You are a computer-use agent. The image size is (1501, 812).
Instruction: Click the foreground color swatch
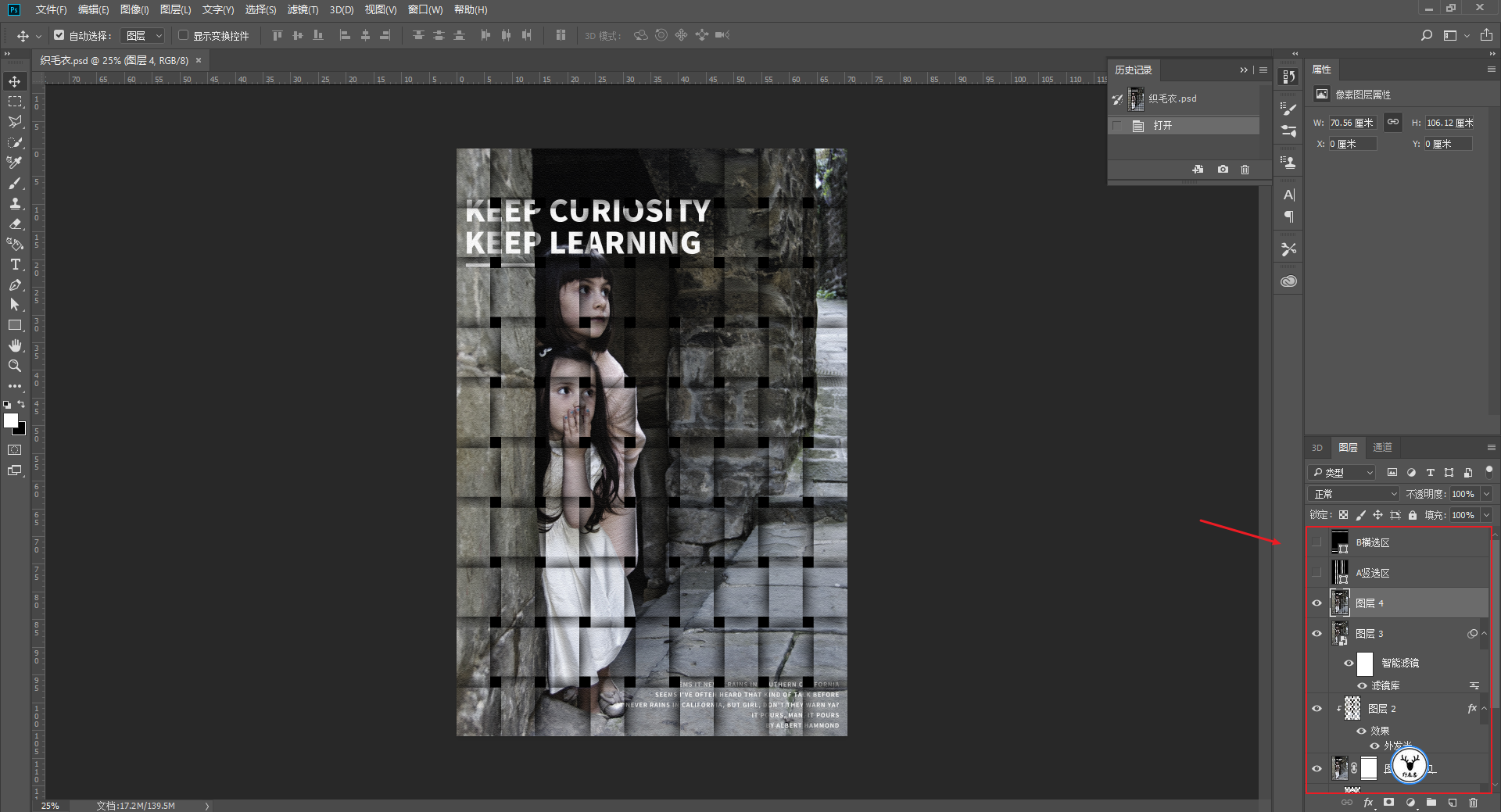(11, 420)
